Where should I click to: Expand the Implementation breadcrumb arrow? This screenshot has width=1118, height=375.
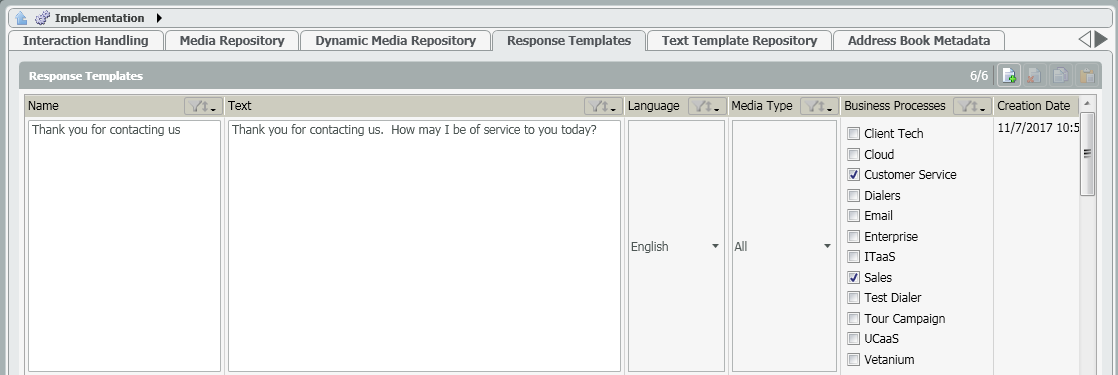(x=159, y=18)
